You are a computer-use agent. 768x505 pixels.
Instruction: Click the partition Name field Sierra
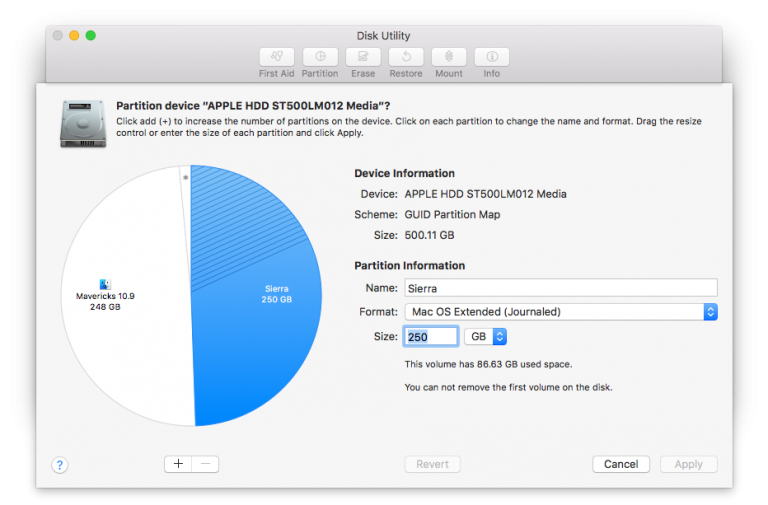tap(561, 288)
